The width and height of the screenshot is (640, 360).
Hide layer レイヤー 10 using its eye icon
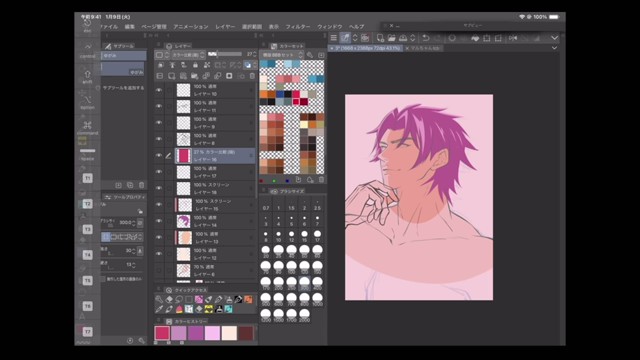[x=159, y=90]
